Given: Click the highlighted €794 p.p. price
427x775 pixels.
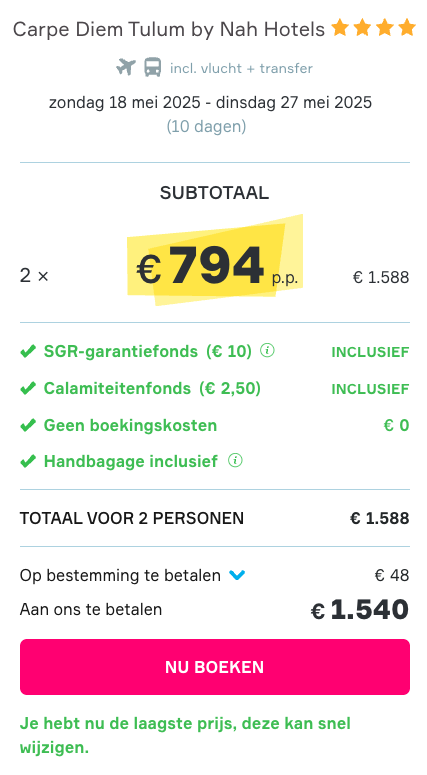Looking at the screenshot, I should [215, 264].
